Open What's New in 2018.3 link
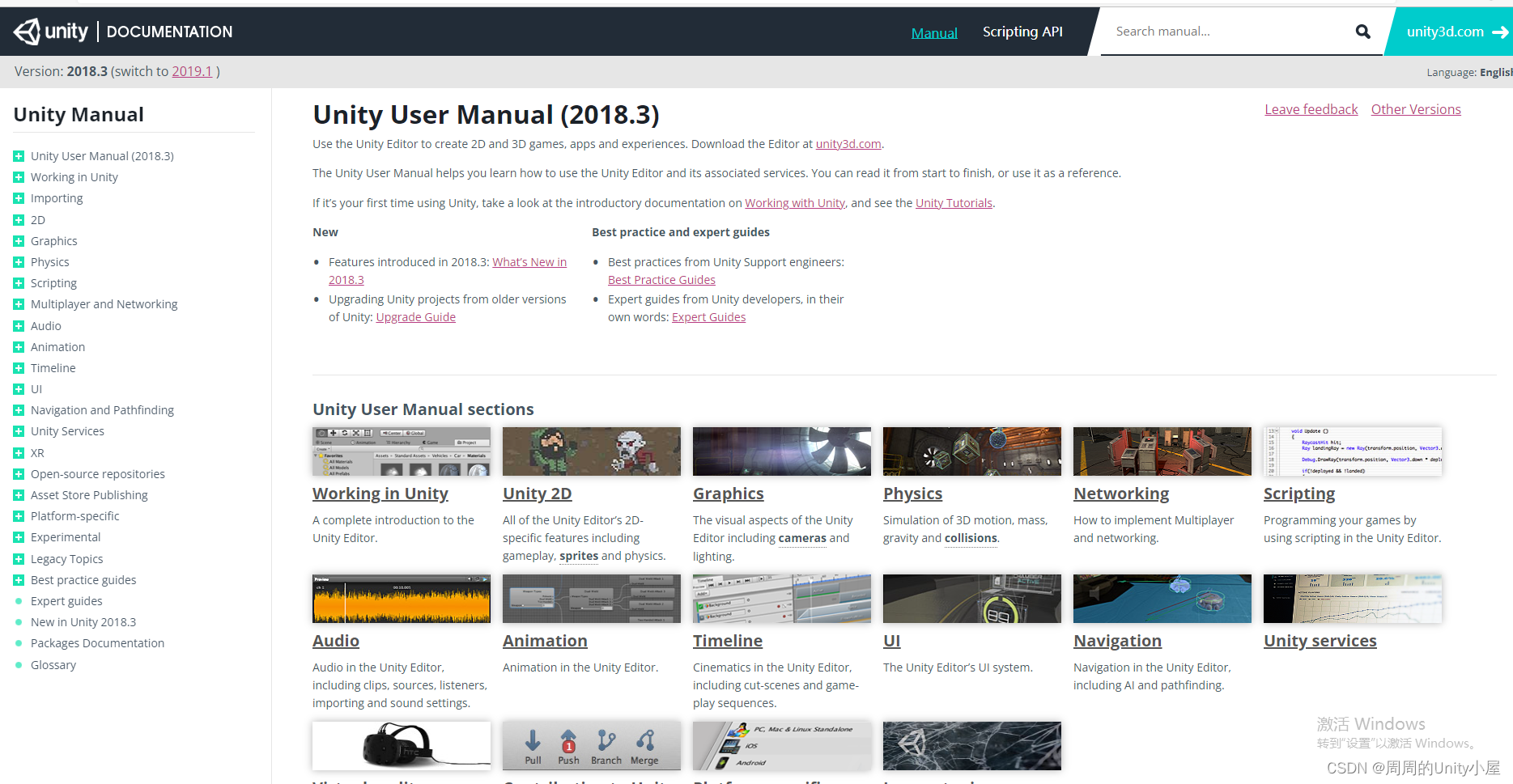The width and height of the screenshot is (1513, 784). pos(529,262)
